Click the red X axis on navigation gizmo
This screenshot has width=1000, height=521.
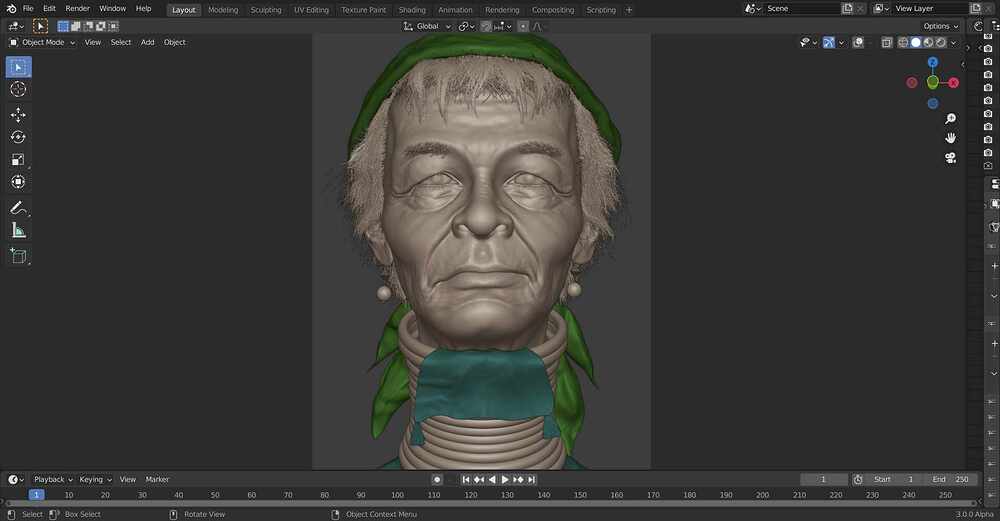[x=953, y=83]
